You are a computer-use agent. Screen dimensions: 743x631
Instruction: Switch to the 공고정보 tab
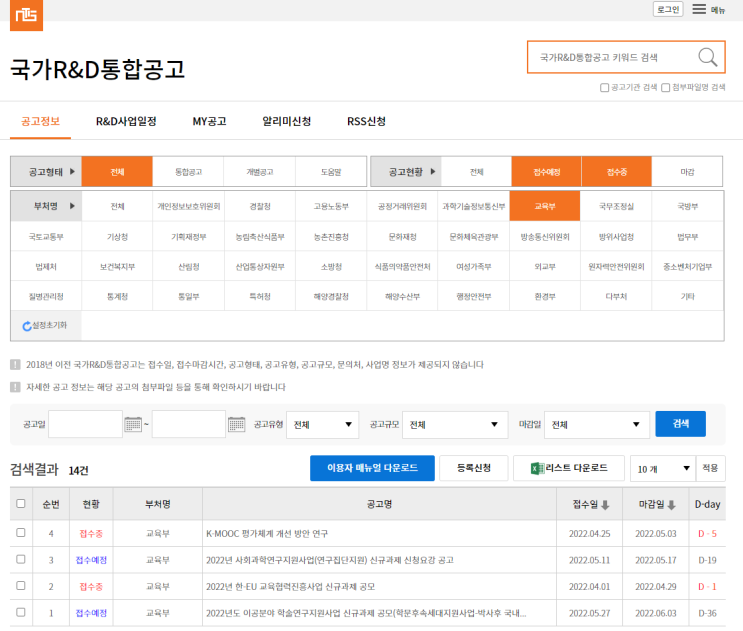[40, 121]
